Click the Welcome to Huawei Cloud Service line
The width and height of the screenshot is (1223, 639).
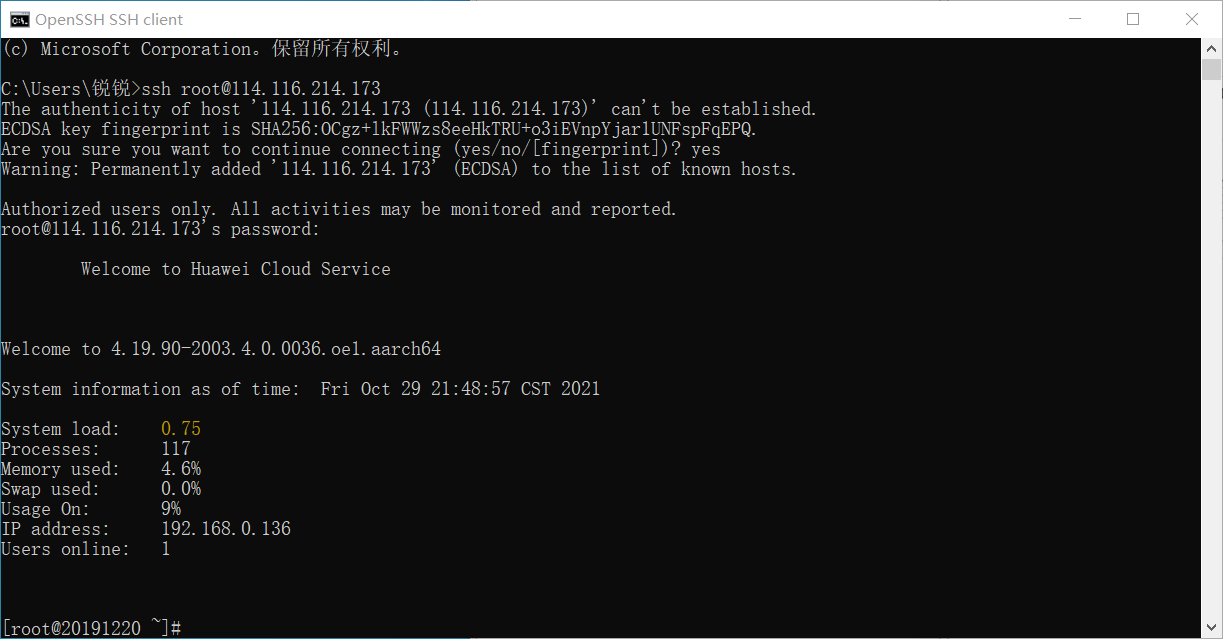pos(236,269)
